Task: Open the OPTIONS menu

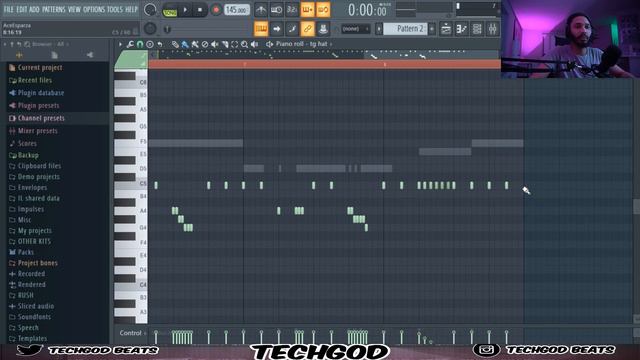Action: pyautogui.click(x=94, y=9)
